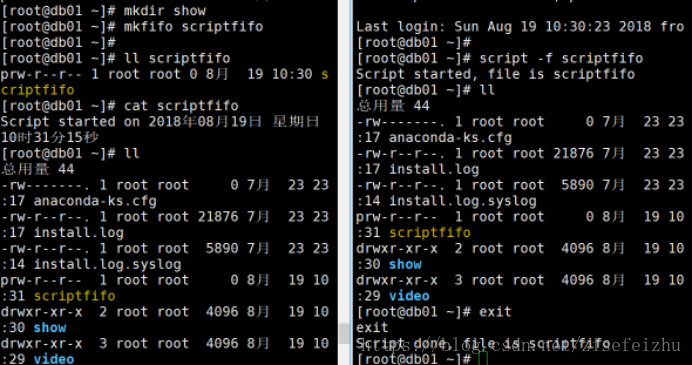Image resolution: width=692 pixels, height=365 pixels.
Task: Click "Script started, file is scriptfifo" line
Action: click(495, 74)
